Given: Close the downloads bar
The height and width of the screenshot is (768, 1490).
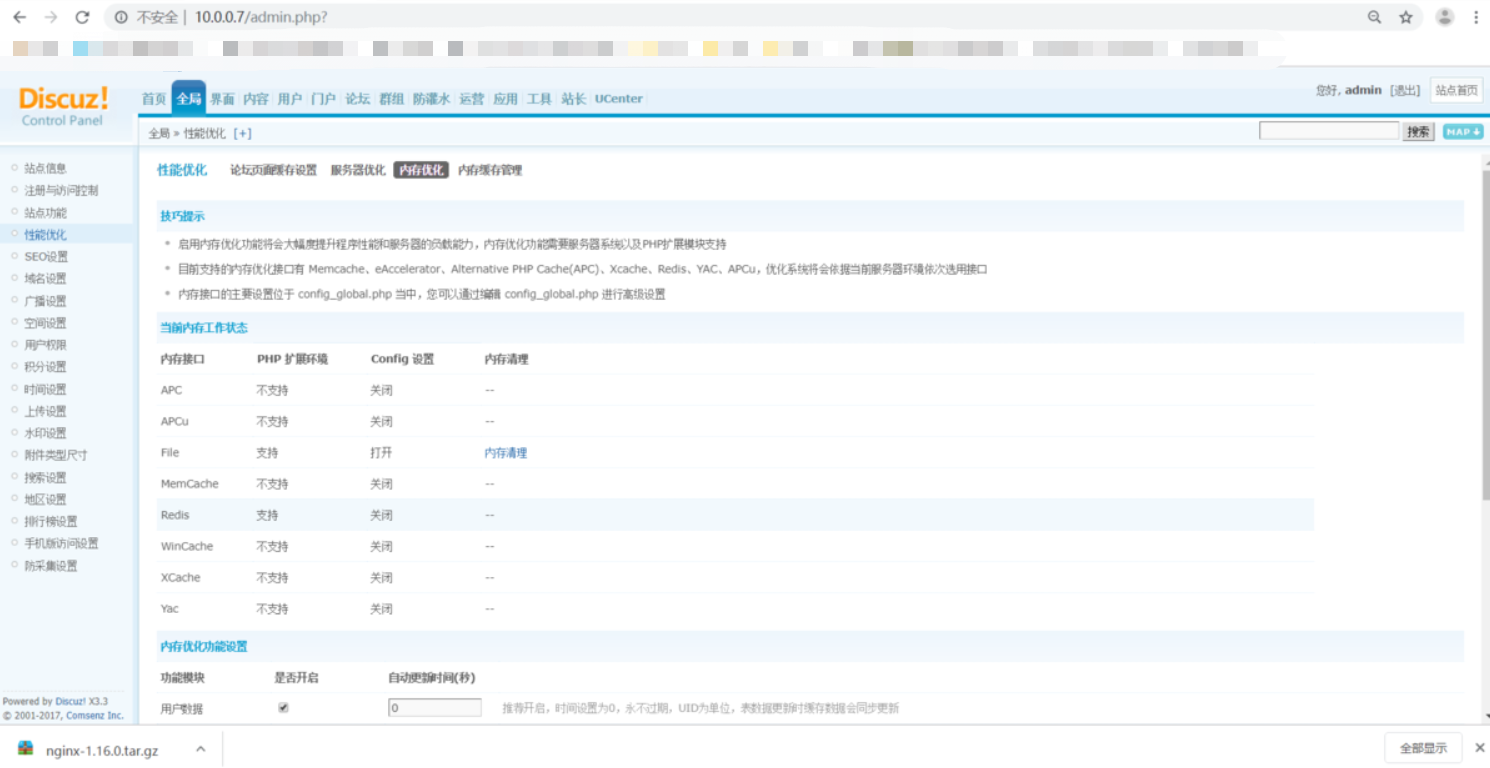Looking at the screenshot, I should click(x=1480, y=748).
